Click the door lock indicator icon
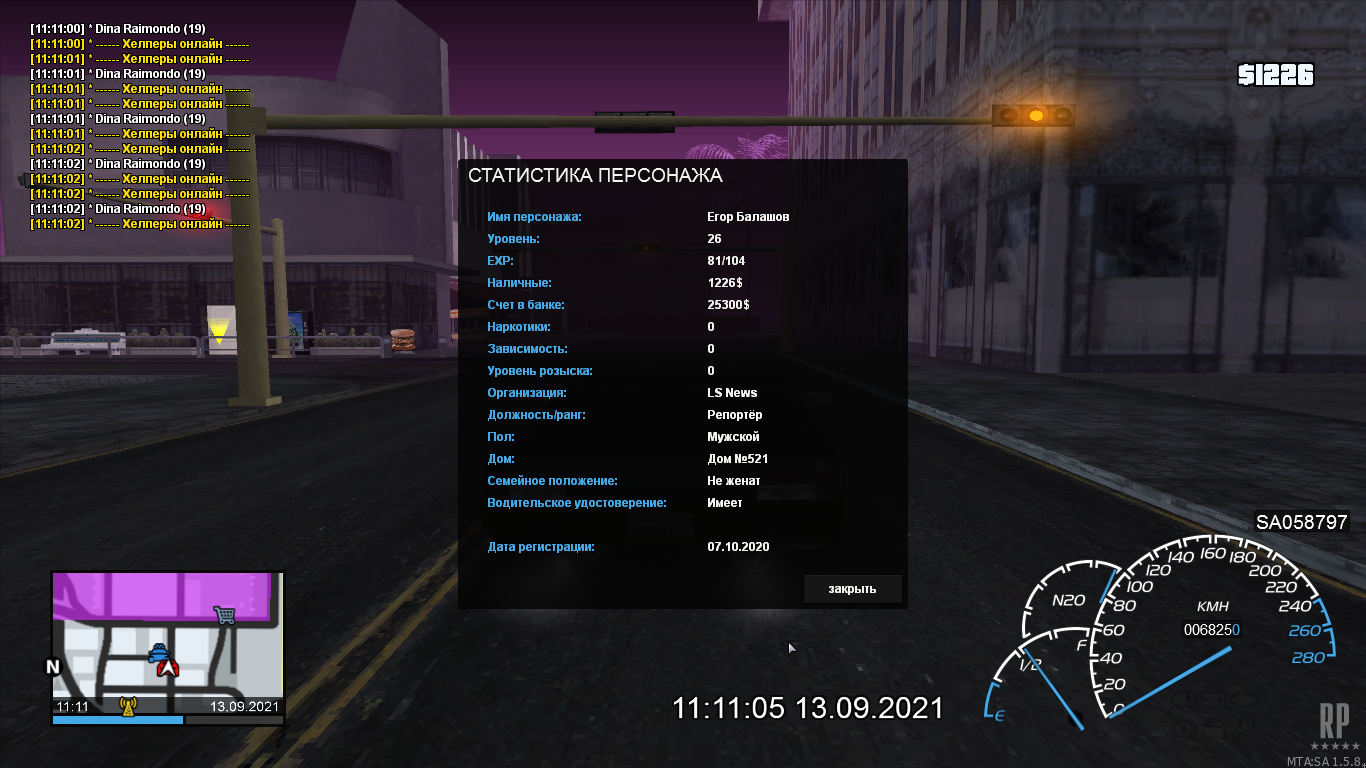 click(x=1214, y=728)
